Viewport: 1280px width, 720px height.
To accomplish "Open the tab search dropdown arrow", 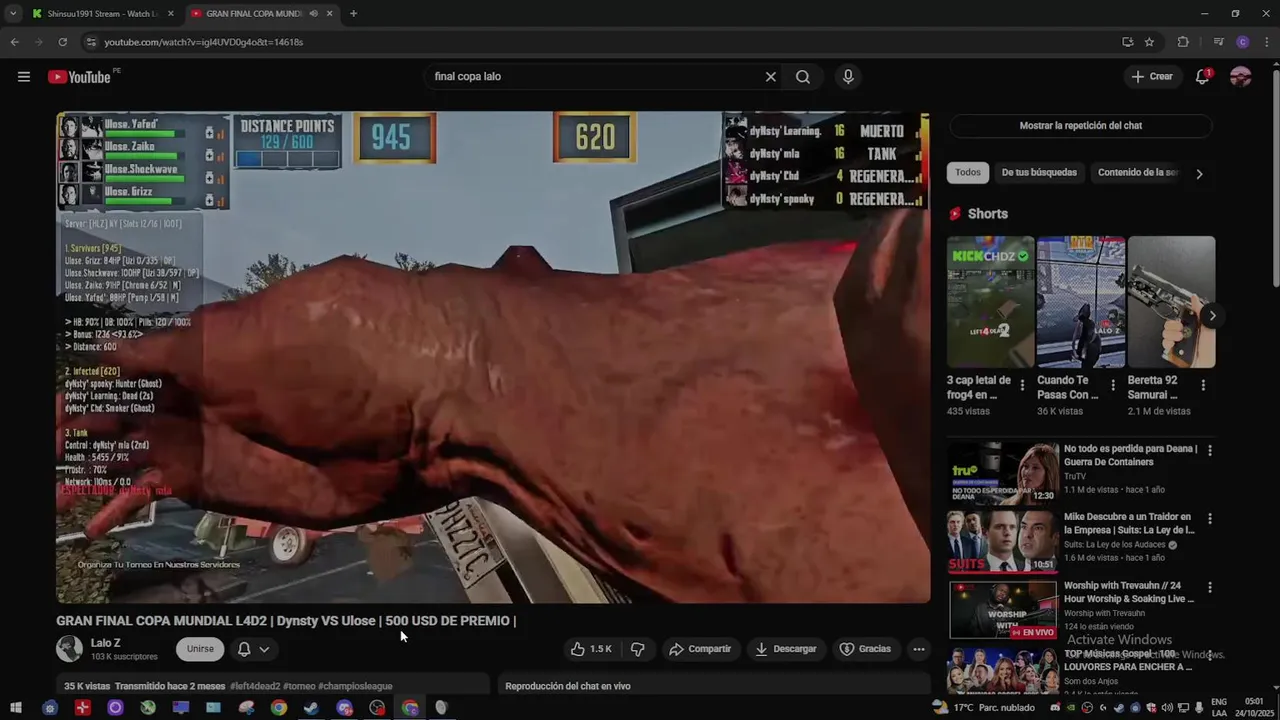I will (12, 14).
